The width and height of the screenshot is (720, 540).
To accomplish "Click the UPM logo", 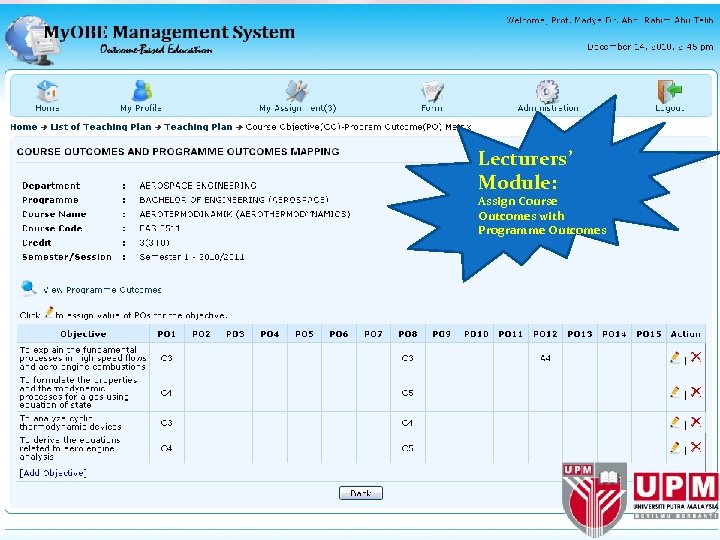I will pos(640,499).
